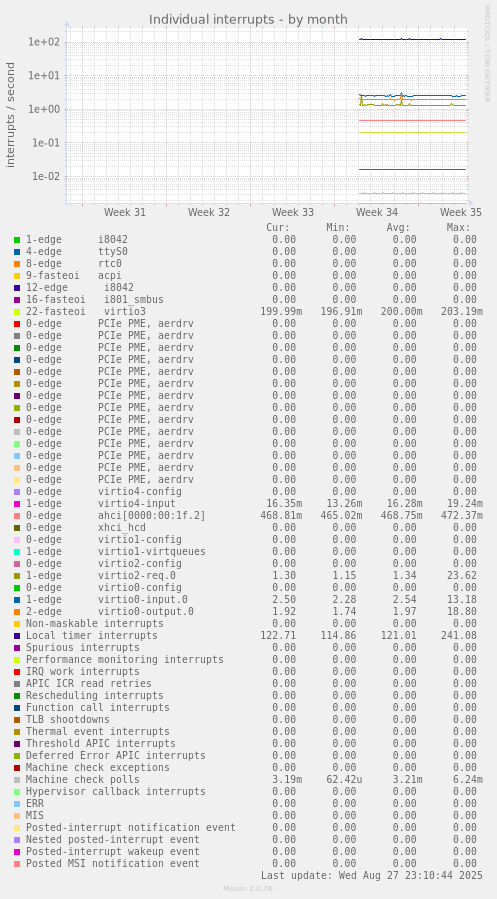Click the Week 31 axis label
The height and width of the screenshot is (899, 497).
pos(125,212)
